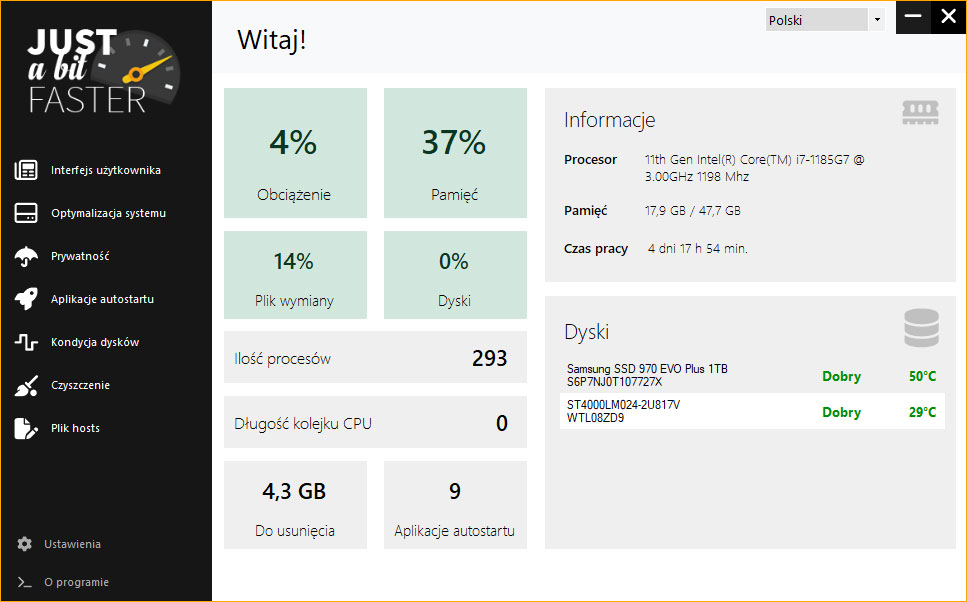967x602 pixels.
Task: Select the ST4000LM024 disk row
Action: pos(752,411)
